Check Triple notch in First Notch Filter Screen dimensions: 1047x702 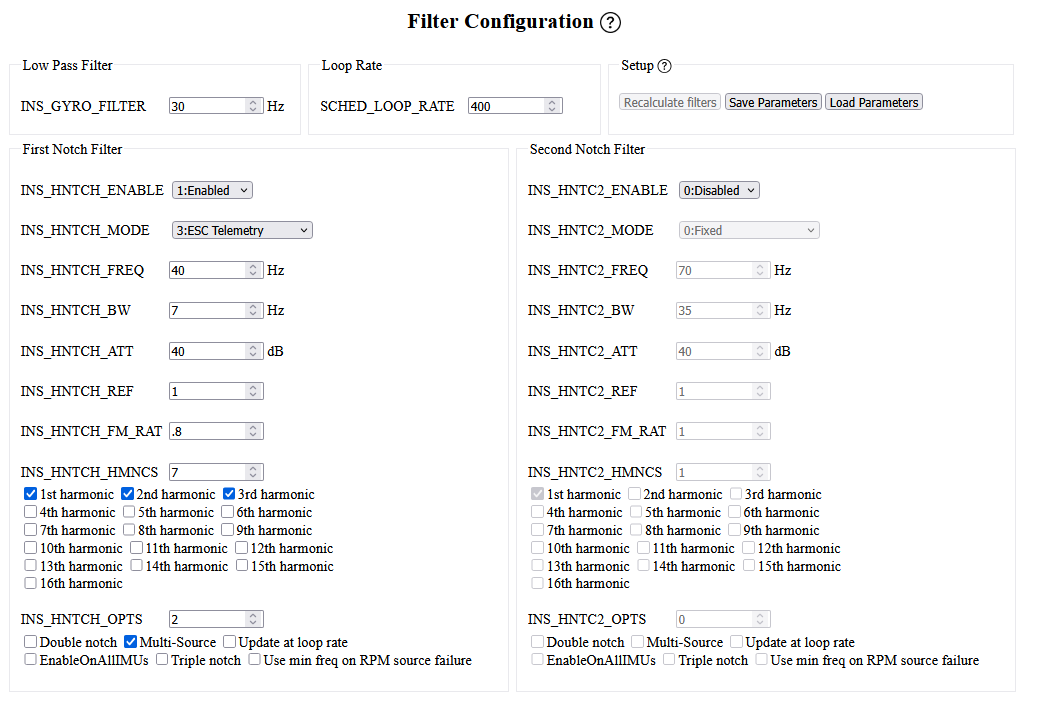click(162, 660)
